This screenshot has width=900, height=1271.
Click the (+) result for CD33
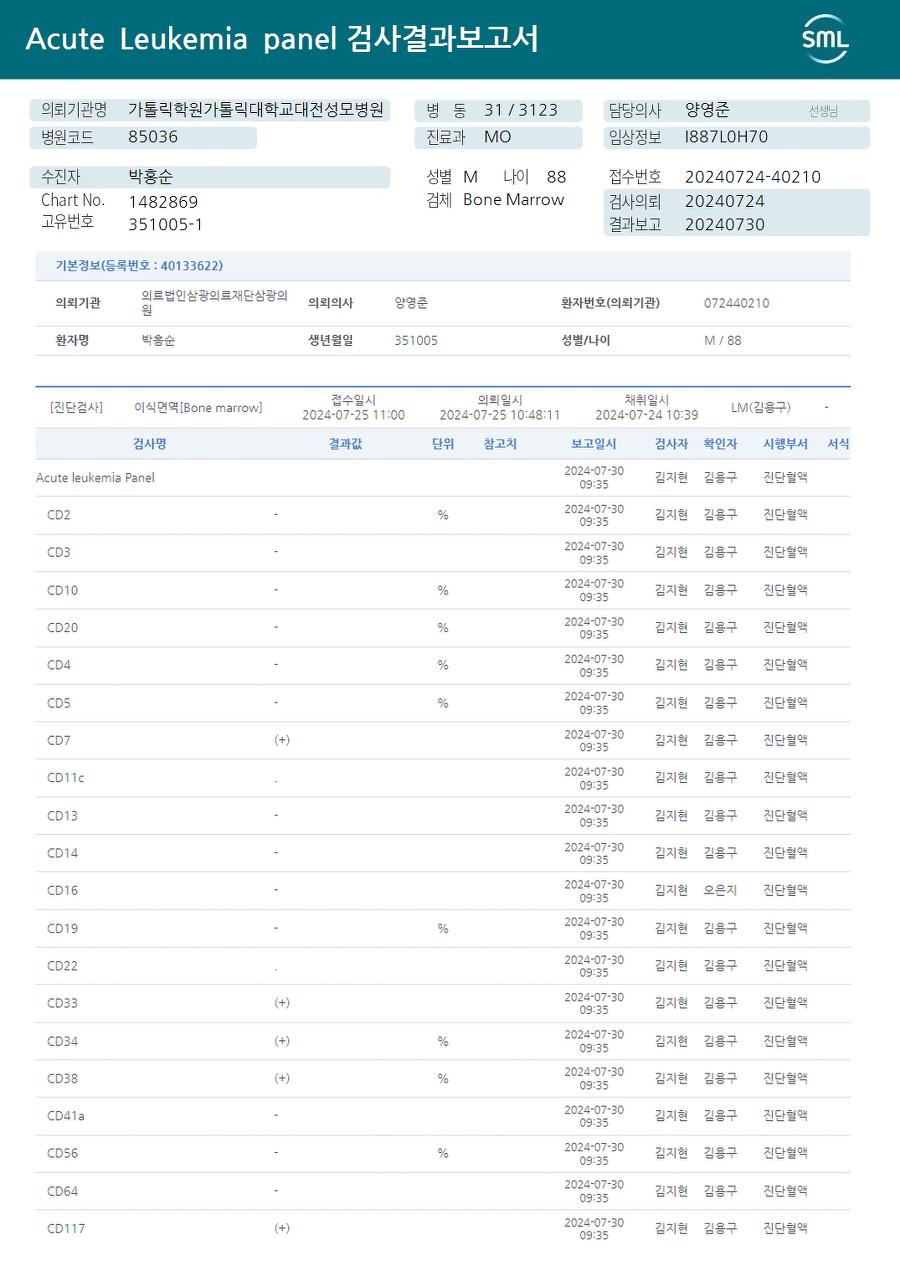pyautogui.click(x=282, y=1003)
